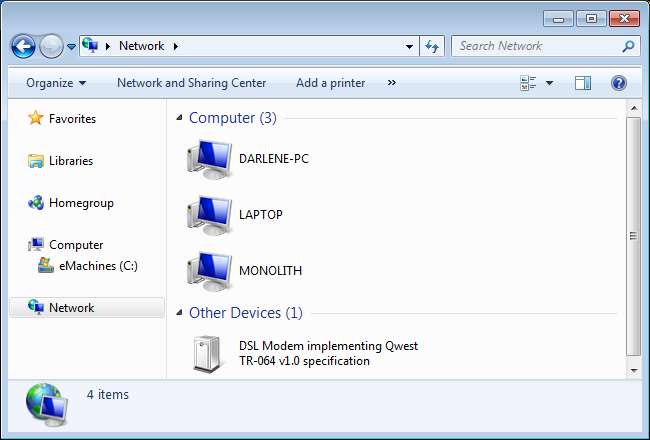
Task: Open the DARLENE-PC computer icon
Action: pos(209,160)
